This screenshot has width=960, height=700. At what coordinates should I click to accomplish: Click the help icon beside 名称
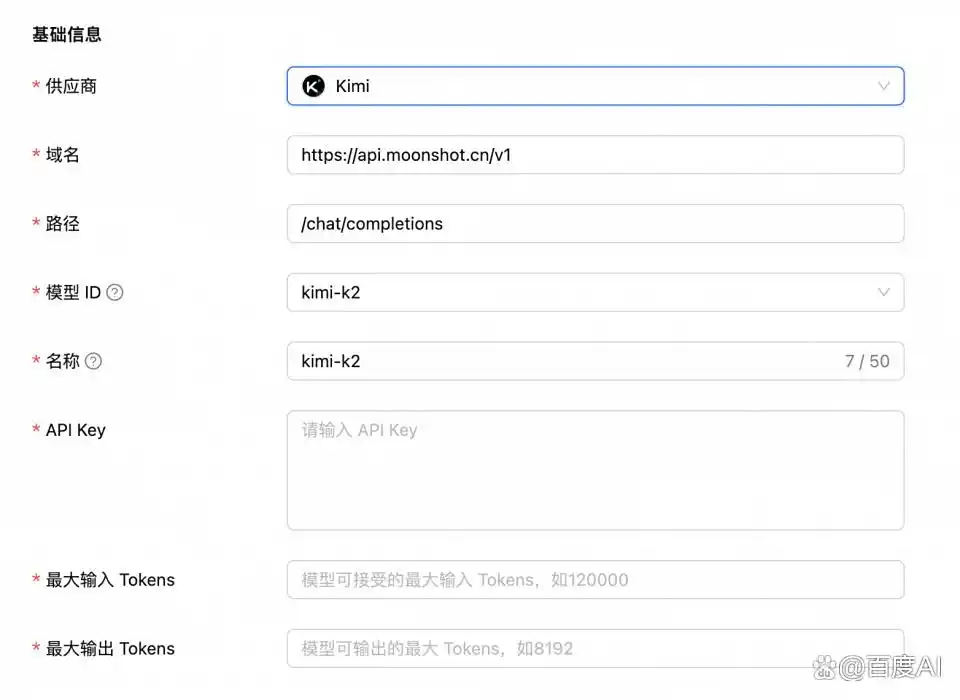point(93,361)
